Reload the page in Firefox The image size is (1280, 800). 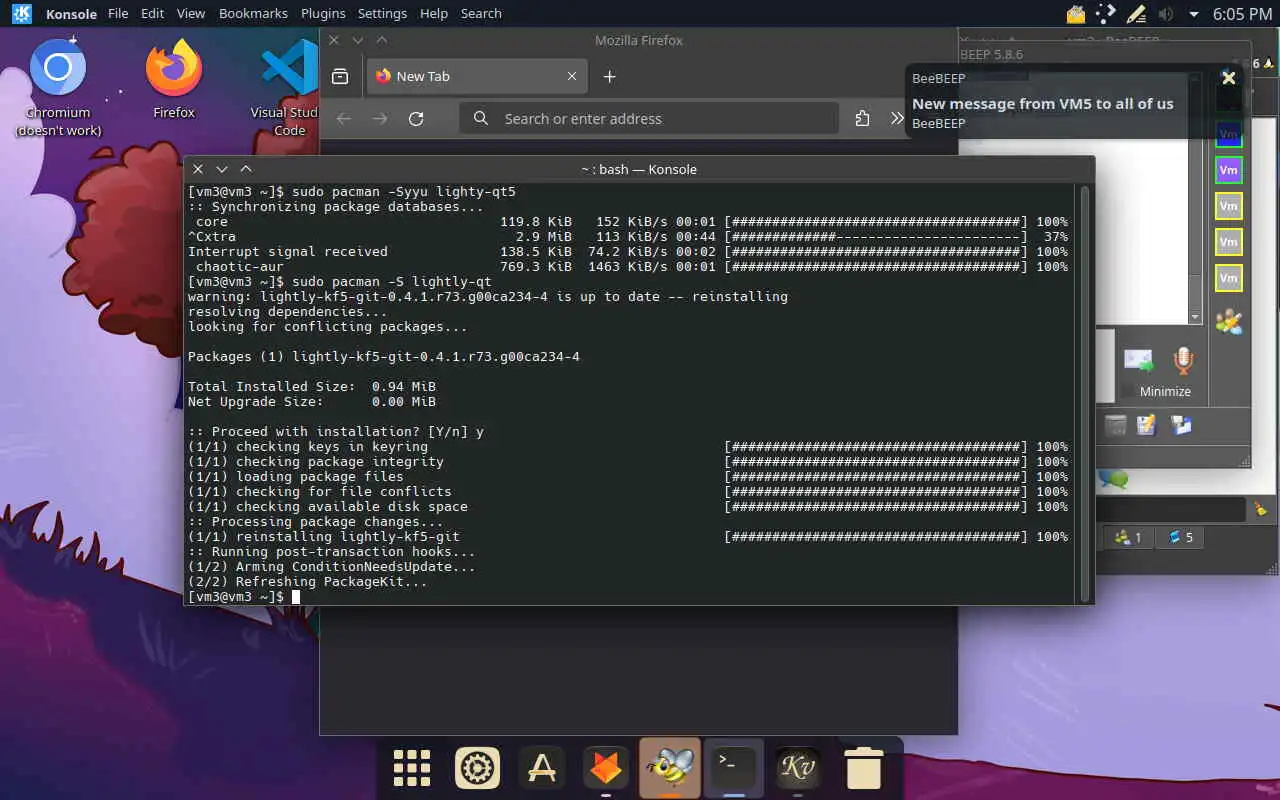416,118
